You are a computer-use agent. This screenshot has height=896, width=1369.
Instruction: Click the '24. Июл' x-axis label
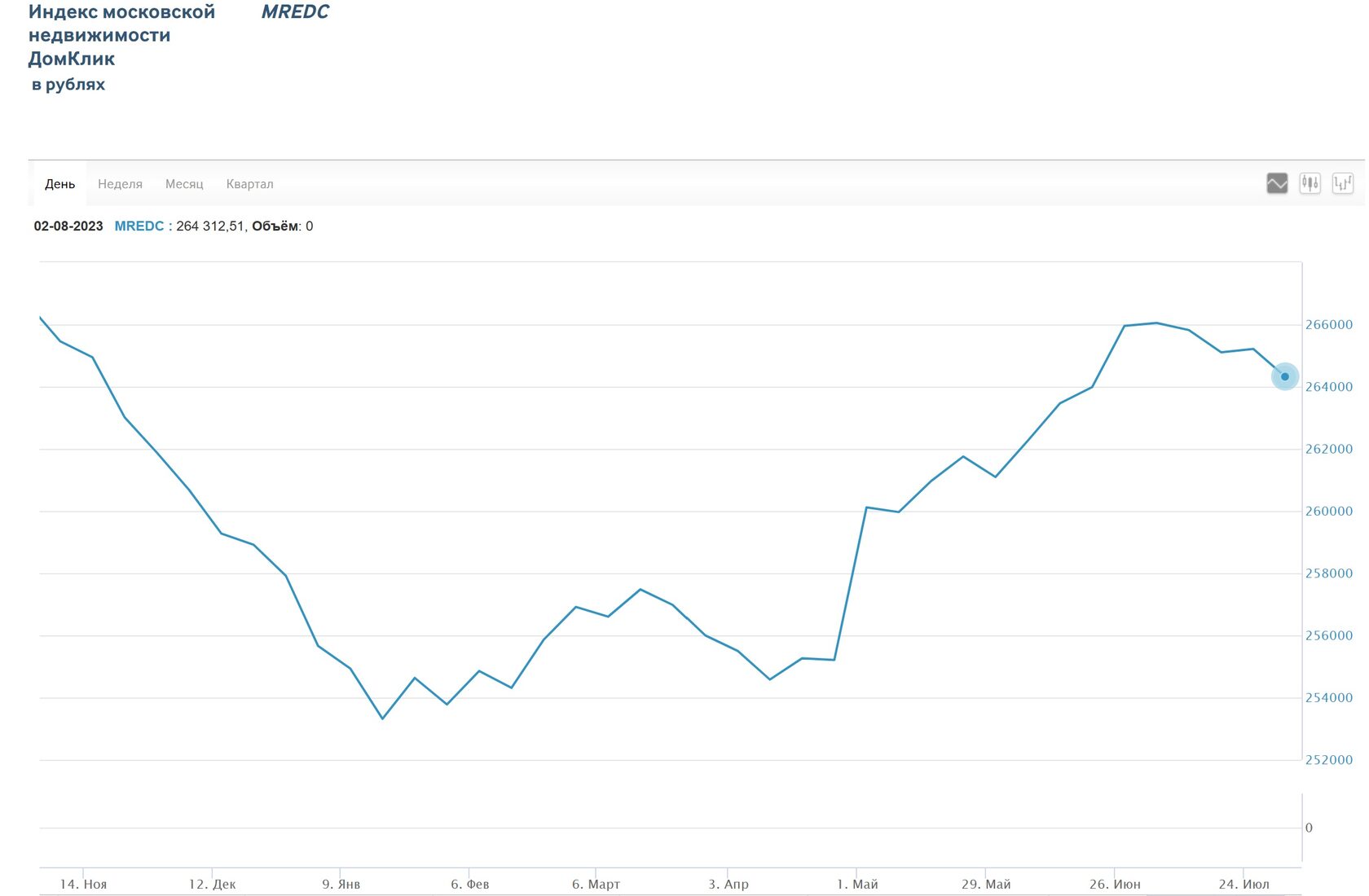(x=1244, y=884)
